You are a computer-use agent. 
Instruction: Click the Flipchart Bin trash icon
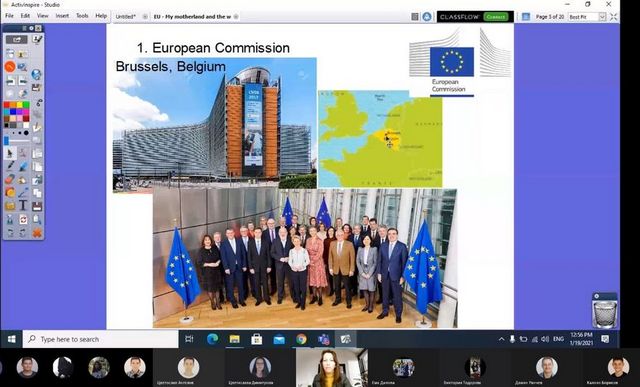point(604,310)
